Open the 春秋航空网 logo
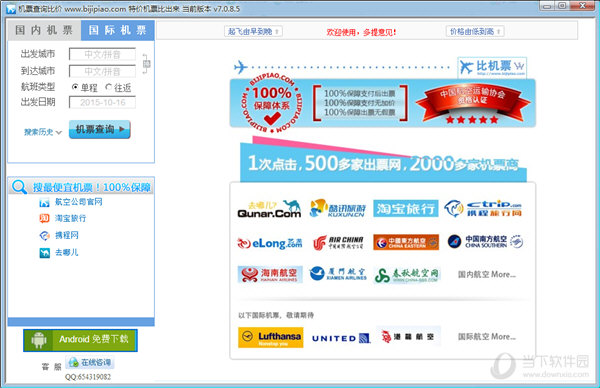The width and height of the screenshot is (600, 388). 407,275
